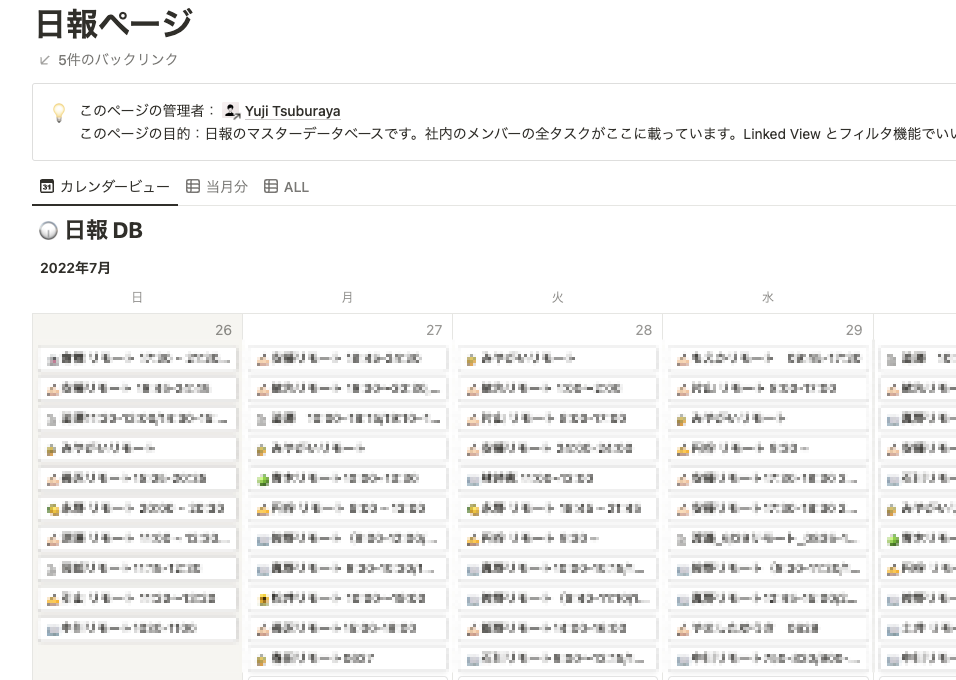
Task: Open the 5件のバックリンク backlinks link
Action: [118, 60]
